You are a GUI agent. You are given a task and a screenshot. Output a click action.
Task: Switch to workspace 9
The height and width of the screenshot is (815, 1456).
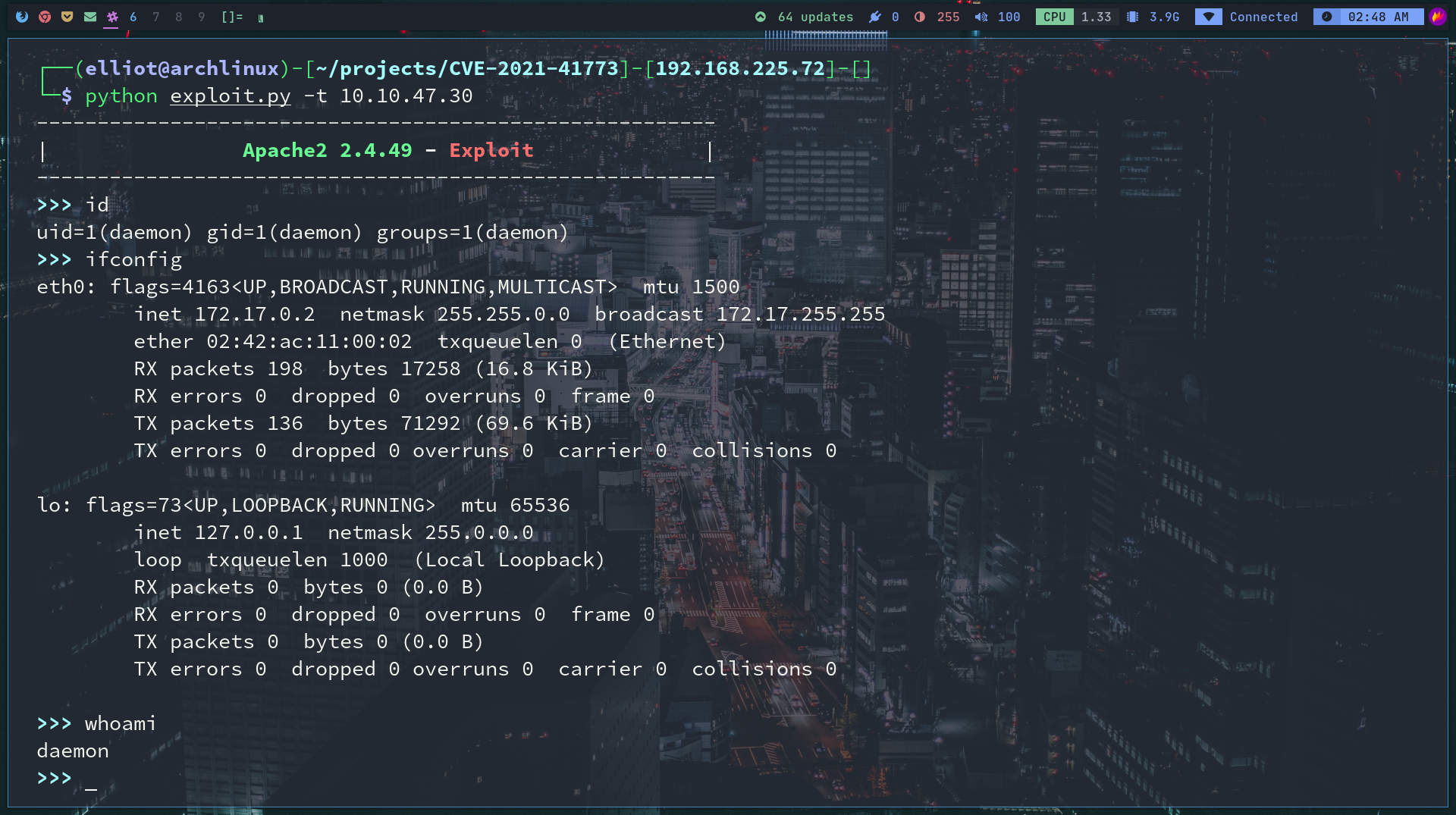pyautogui.click(x=202, y=17)
